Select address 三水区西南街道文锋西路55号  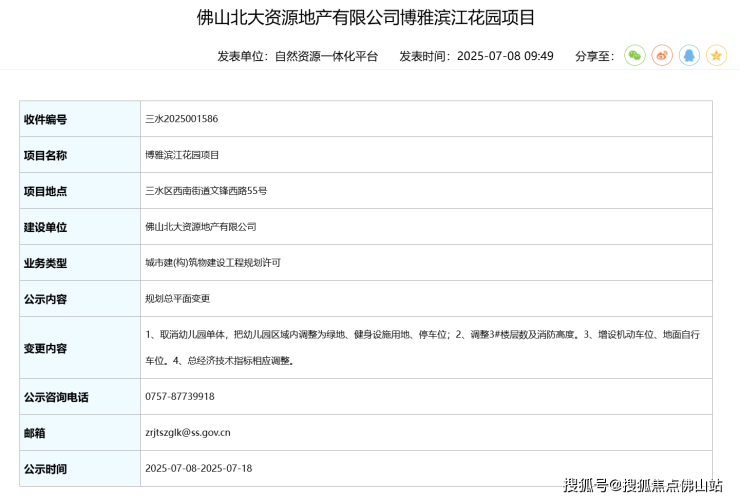(x=206, y=191)
